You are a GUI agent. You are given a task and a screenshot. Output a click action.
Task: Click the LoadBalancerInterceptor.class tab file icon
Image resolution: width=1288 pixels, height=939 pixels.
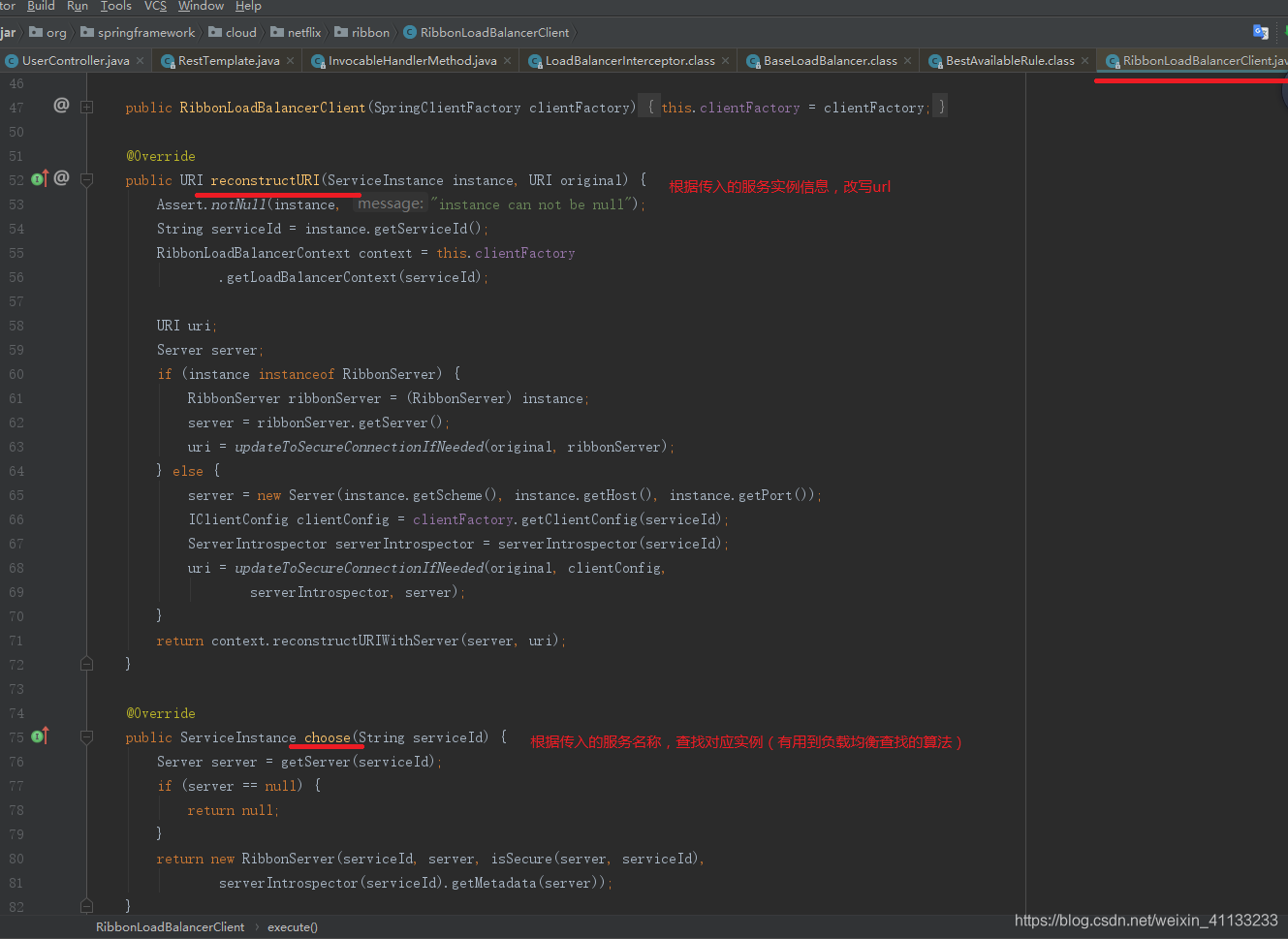[535, 61]
